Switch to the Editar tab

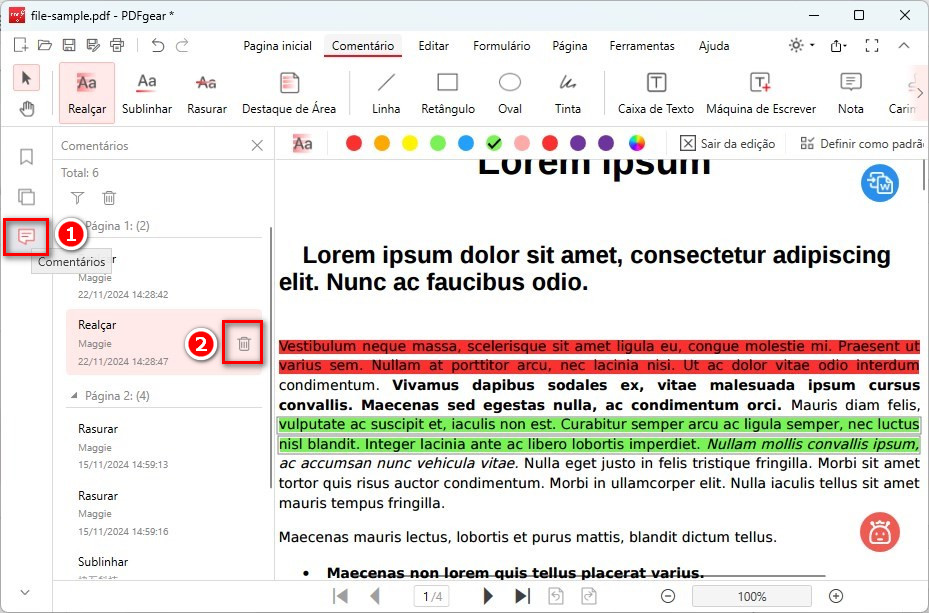[x=433, y=46]
